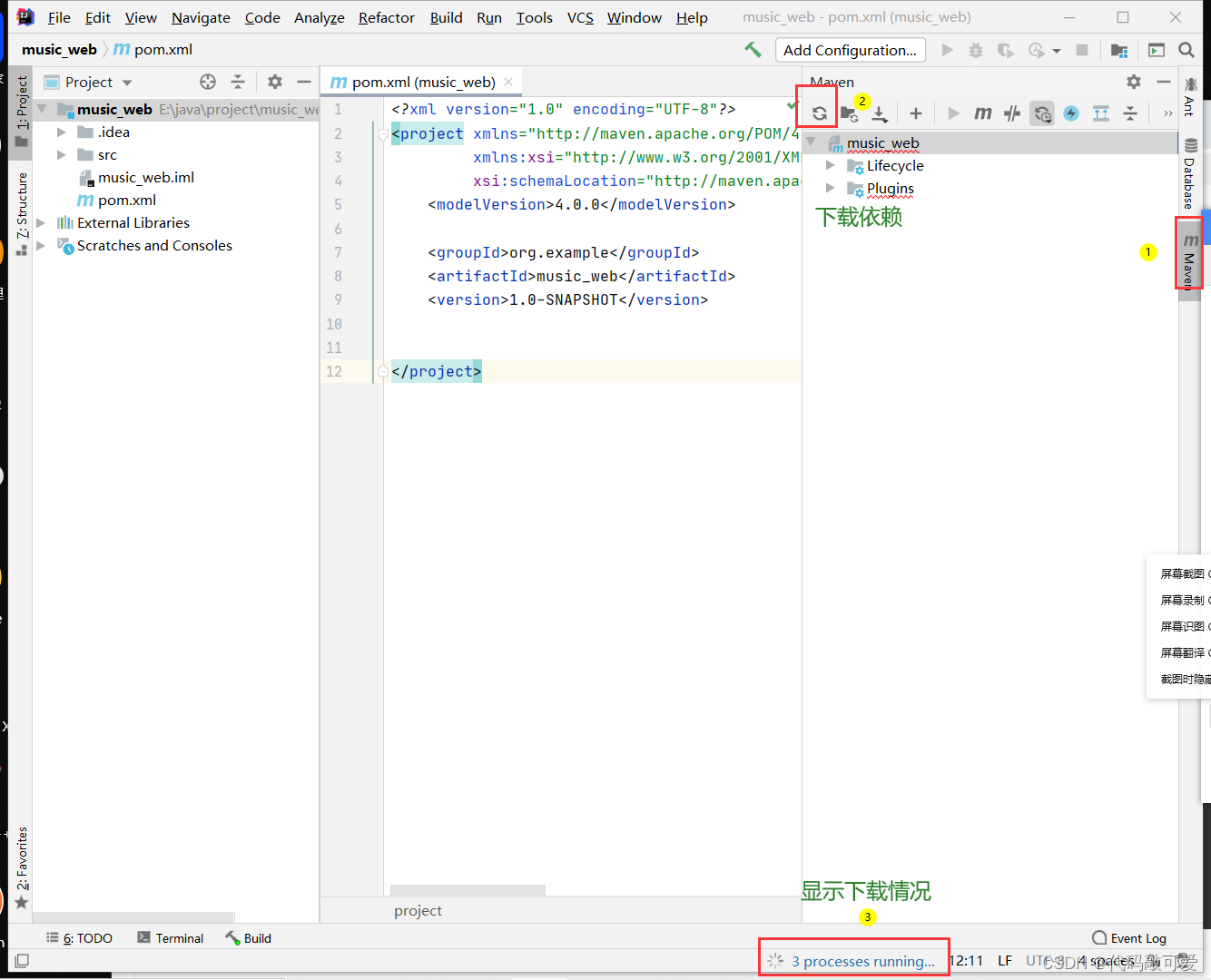Click the Run with Coverage icon
This screenshot has width=1211, height=980.
1005,50
